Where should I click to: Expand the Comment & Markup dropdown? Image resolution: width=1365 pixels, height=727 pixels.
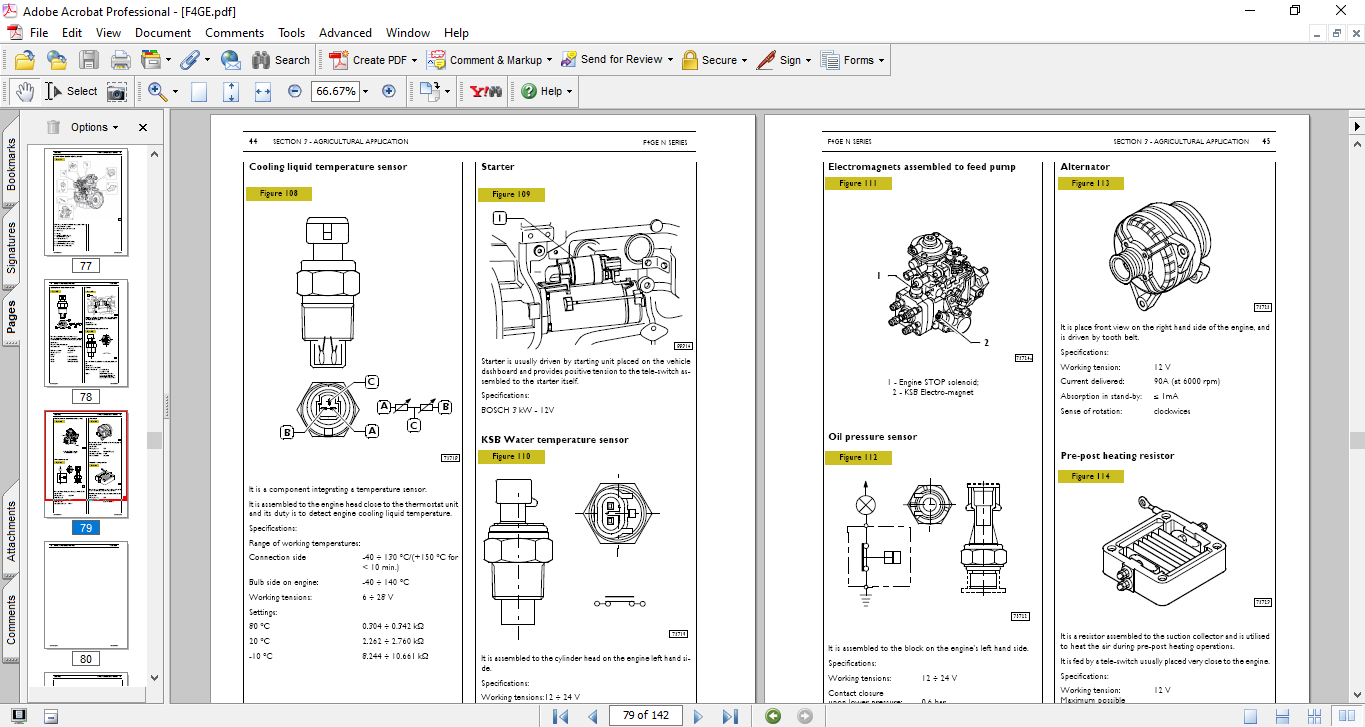click(551, 60)
